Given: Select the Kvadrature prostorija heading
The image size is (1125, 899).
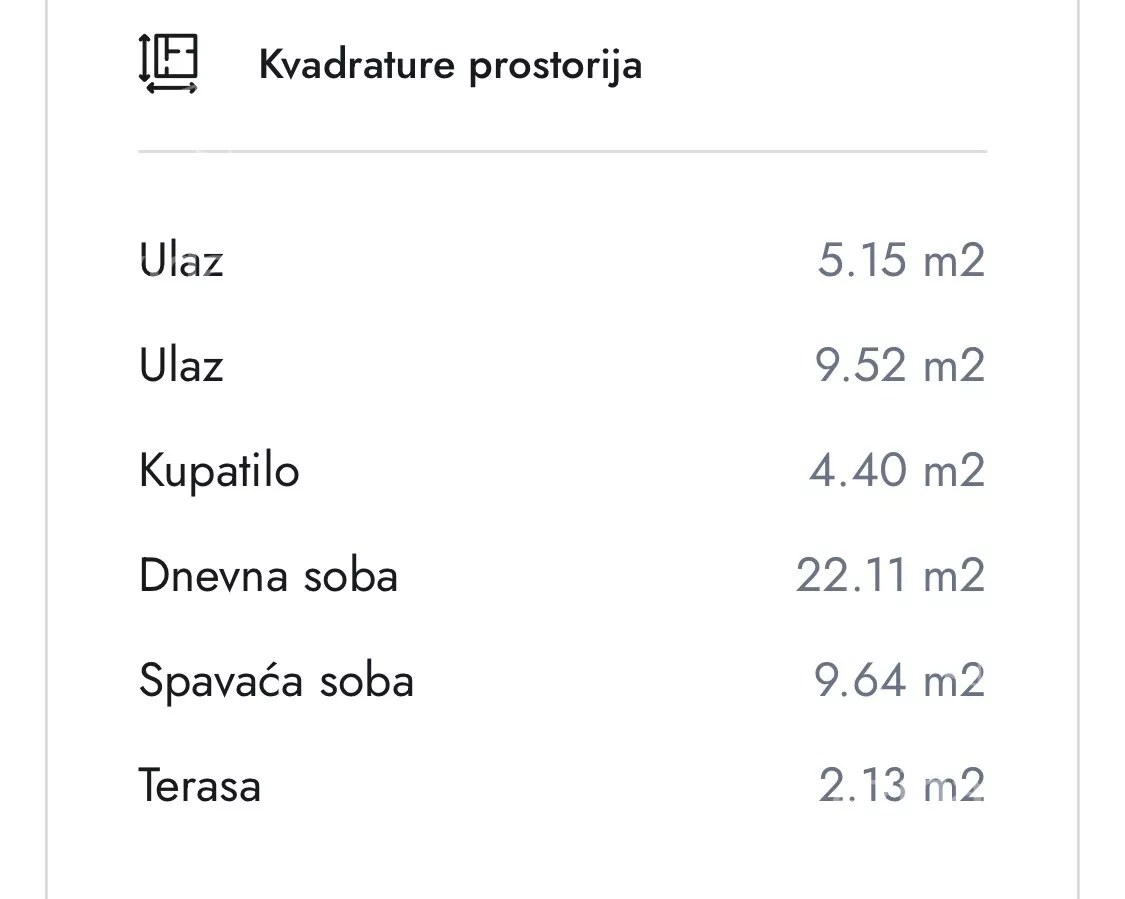Looking at the screenshot, I should 451,65.
